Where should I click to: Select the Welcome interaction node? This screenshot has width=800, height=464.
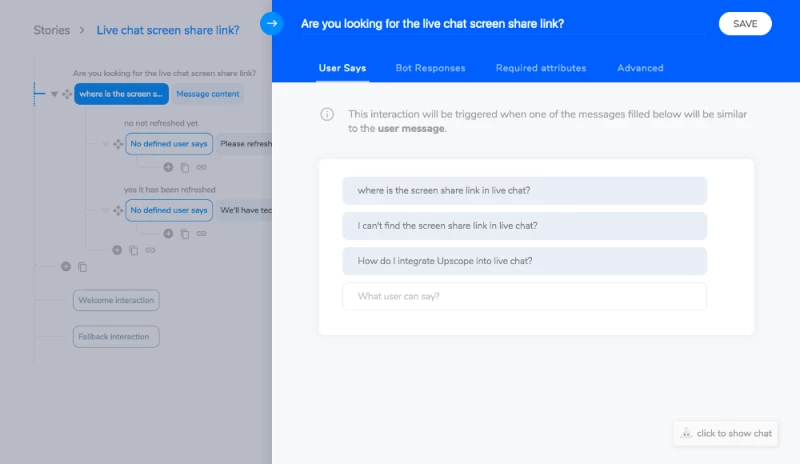point(116,300)
